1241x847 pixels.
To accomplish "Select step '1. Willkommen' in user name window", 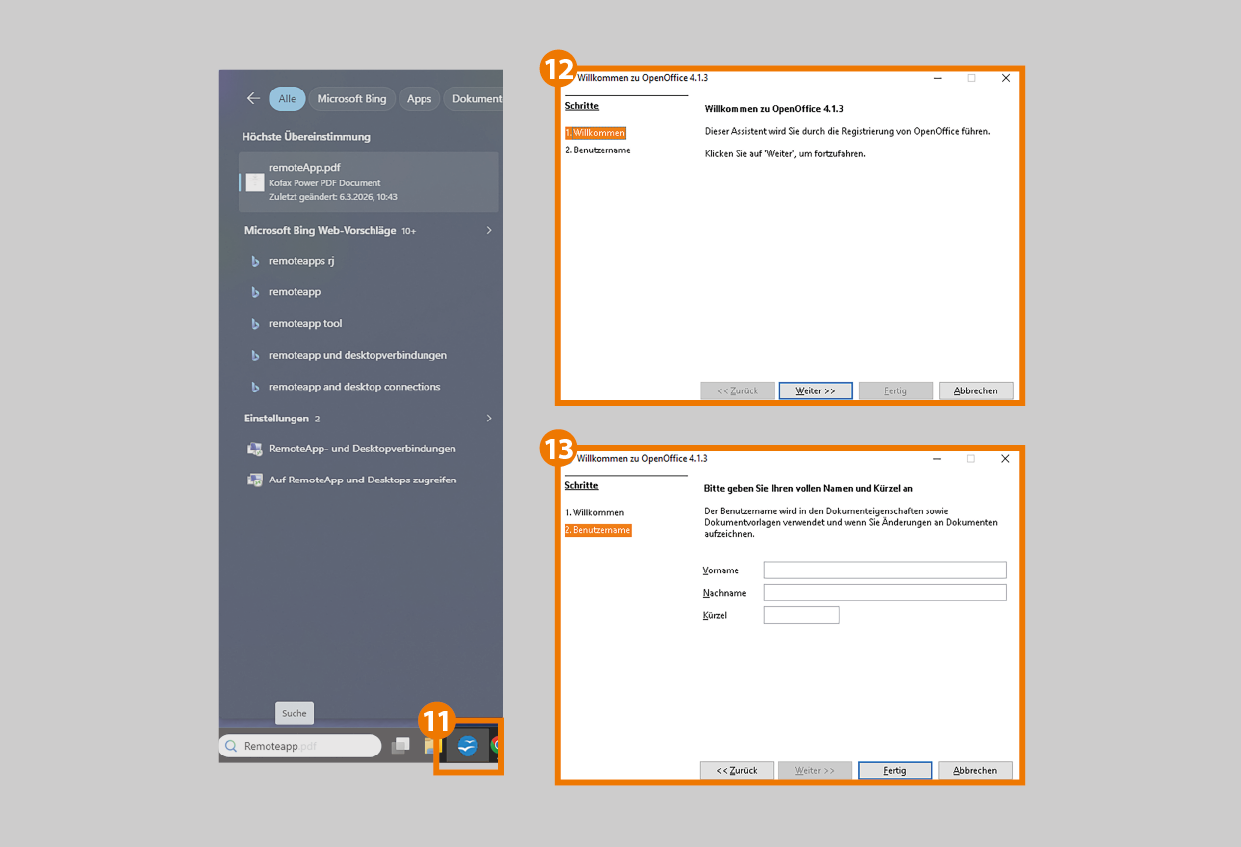I will pos(594,512).
